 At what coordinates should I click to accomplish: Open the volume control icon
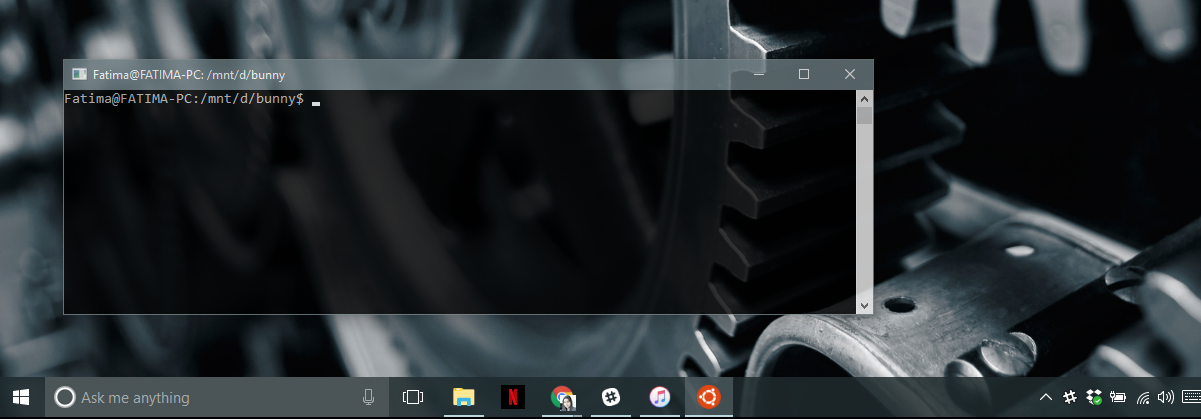(x=1165, y=397)
